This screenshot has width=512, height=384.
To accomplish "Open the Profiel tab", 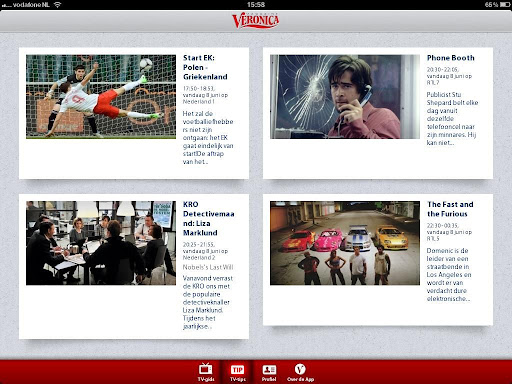I will [x=269, y=372].
